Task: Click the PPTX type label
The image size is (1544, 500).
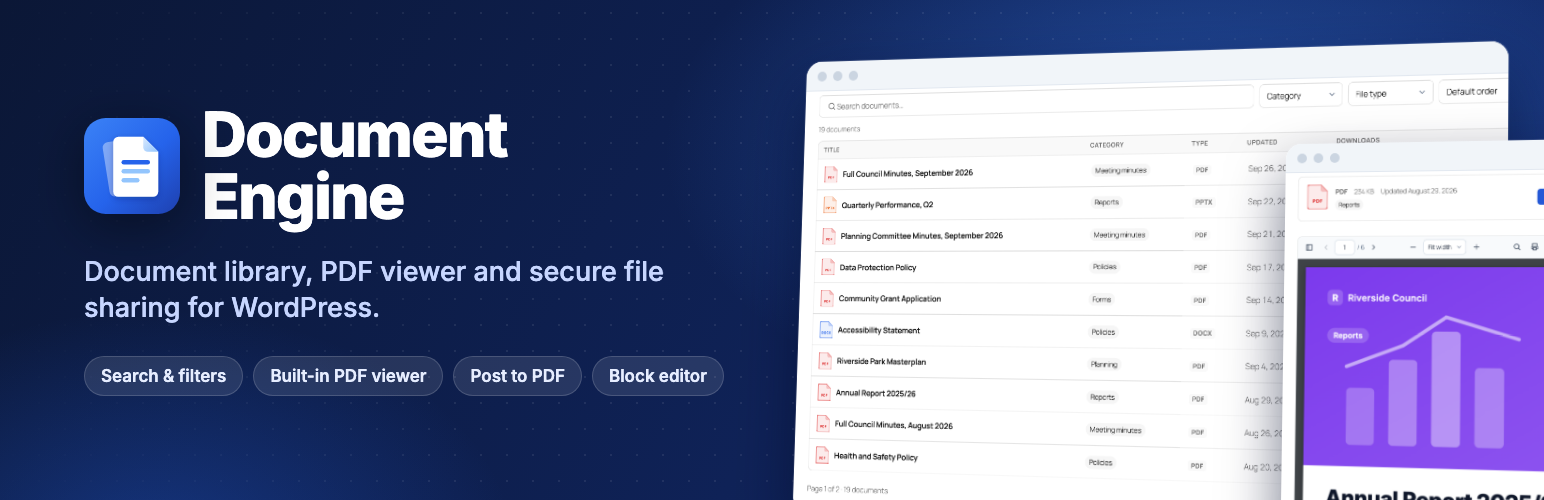Action: tap(1204, 202)
